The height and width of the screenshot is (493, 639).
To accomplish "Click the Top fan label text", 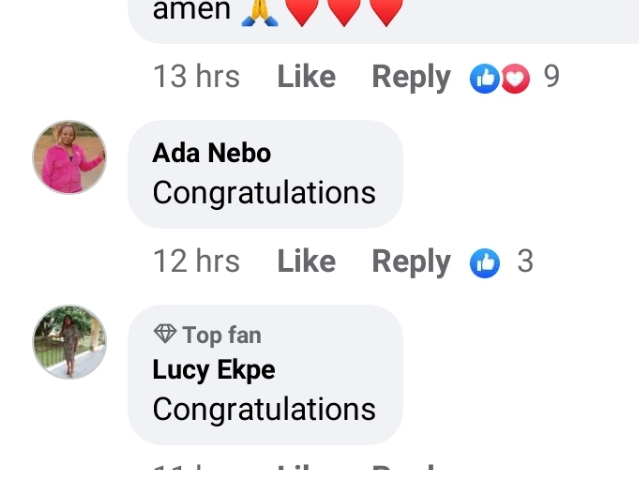I will point(221,334).
